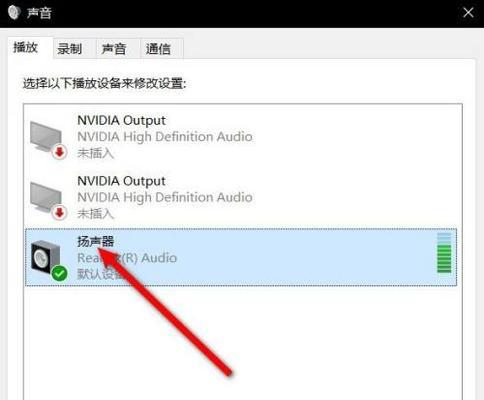Click the sound dialog speaker icon in title bar
Screen dimensions: 484x400
(14, 12)
